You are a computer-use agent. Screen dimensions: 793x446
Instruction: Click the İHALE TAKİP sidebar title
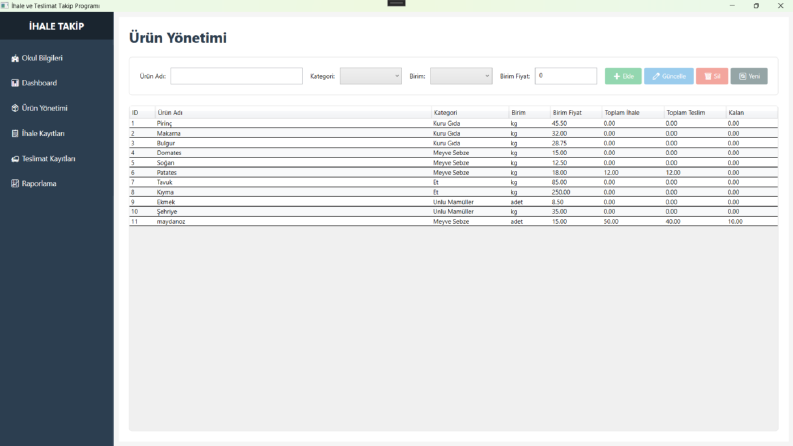pyautogui.click(x=57, y=26)
